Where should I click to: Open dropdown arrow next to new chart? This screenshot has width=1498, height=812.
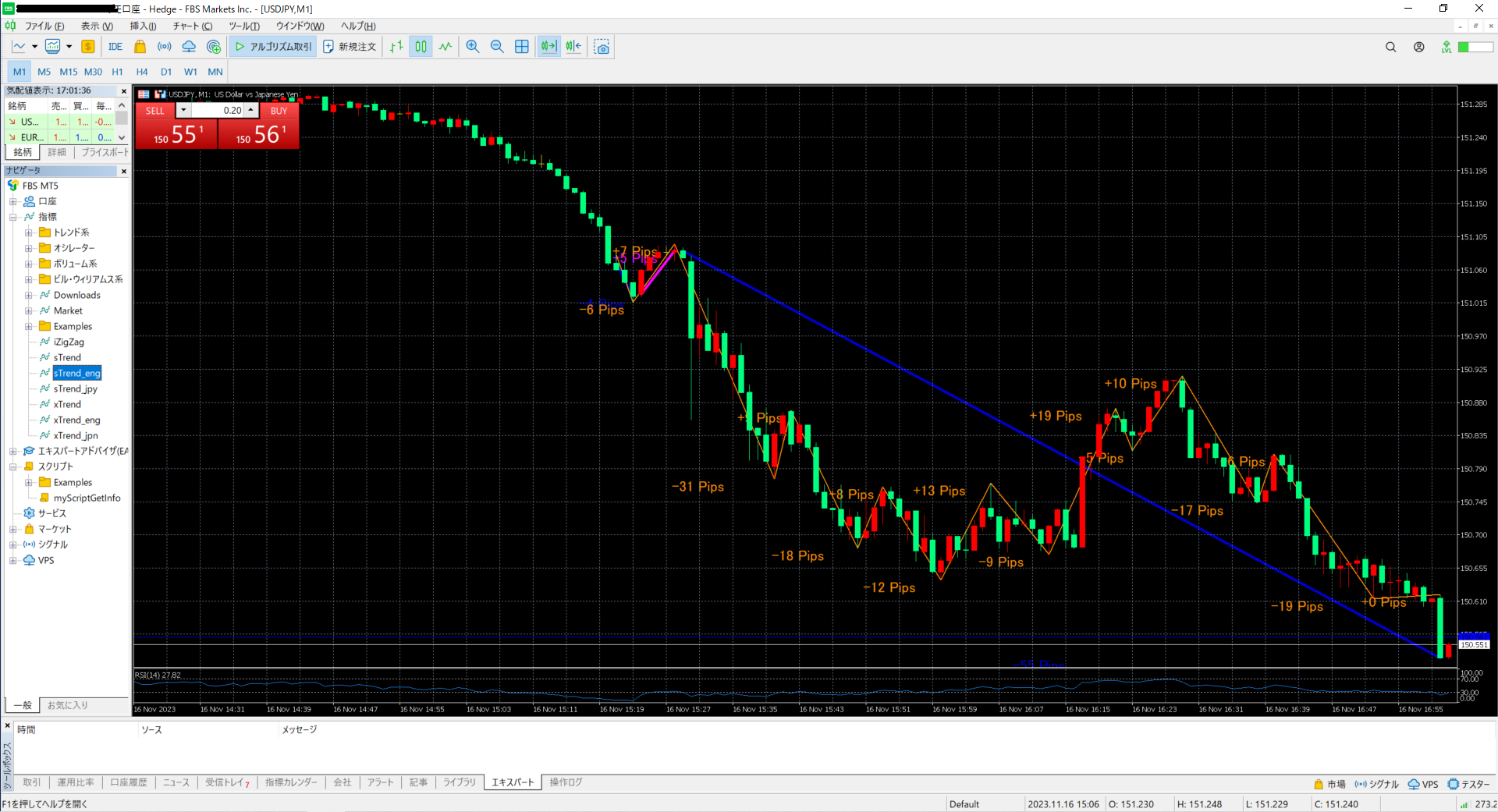34,47
